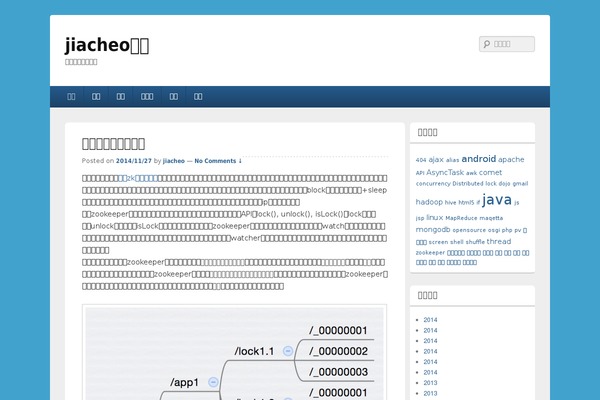The image size is (600, 400).
Task: Choose the opensource tag
Action: [x=469, y=230]
